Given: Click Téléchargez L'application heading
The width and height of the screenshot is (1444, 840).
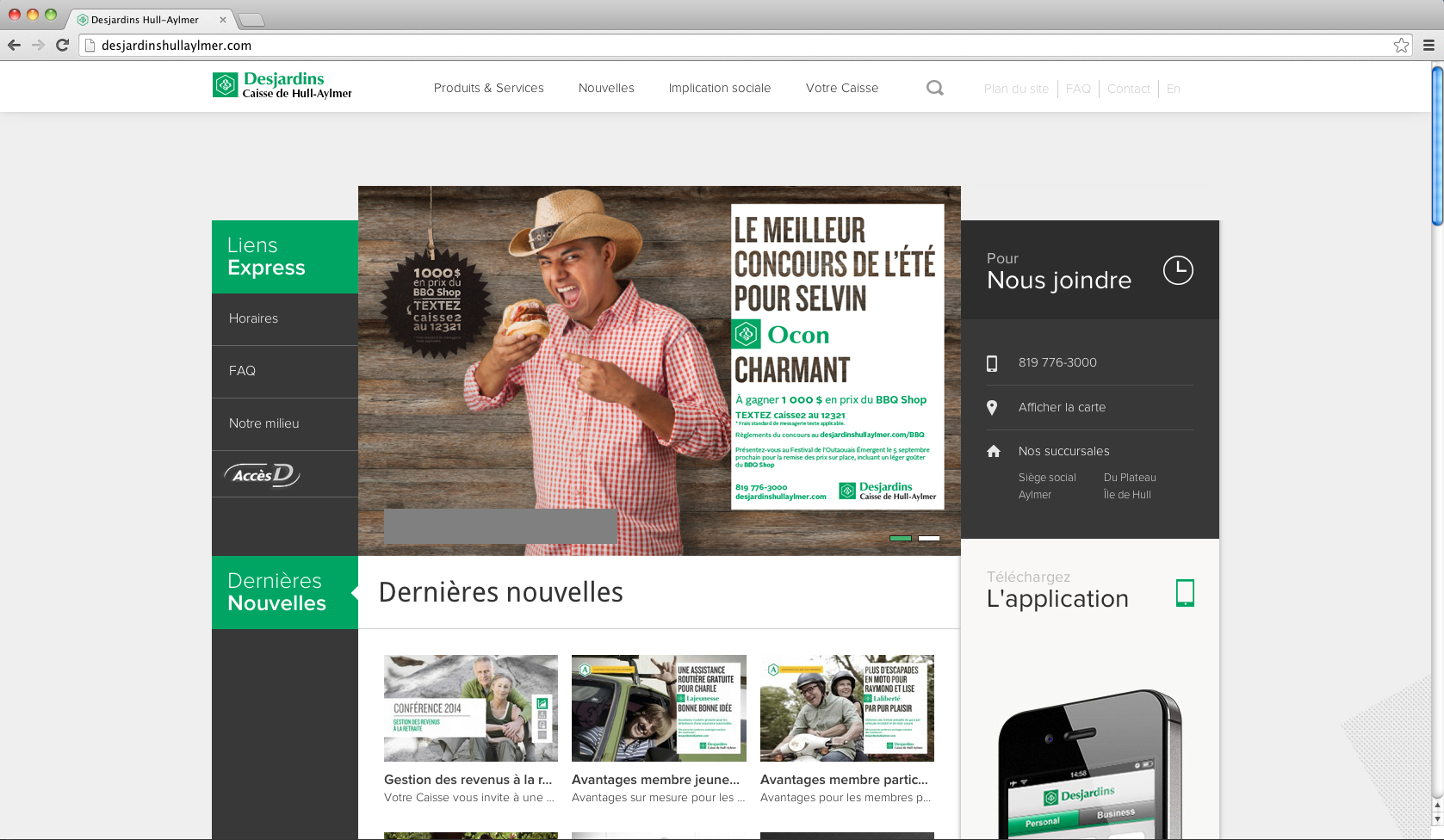Looking at the screenshot, I should 1057,590.
